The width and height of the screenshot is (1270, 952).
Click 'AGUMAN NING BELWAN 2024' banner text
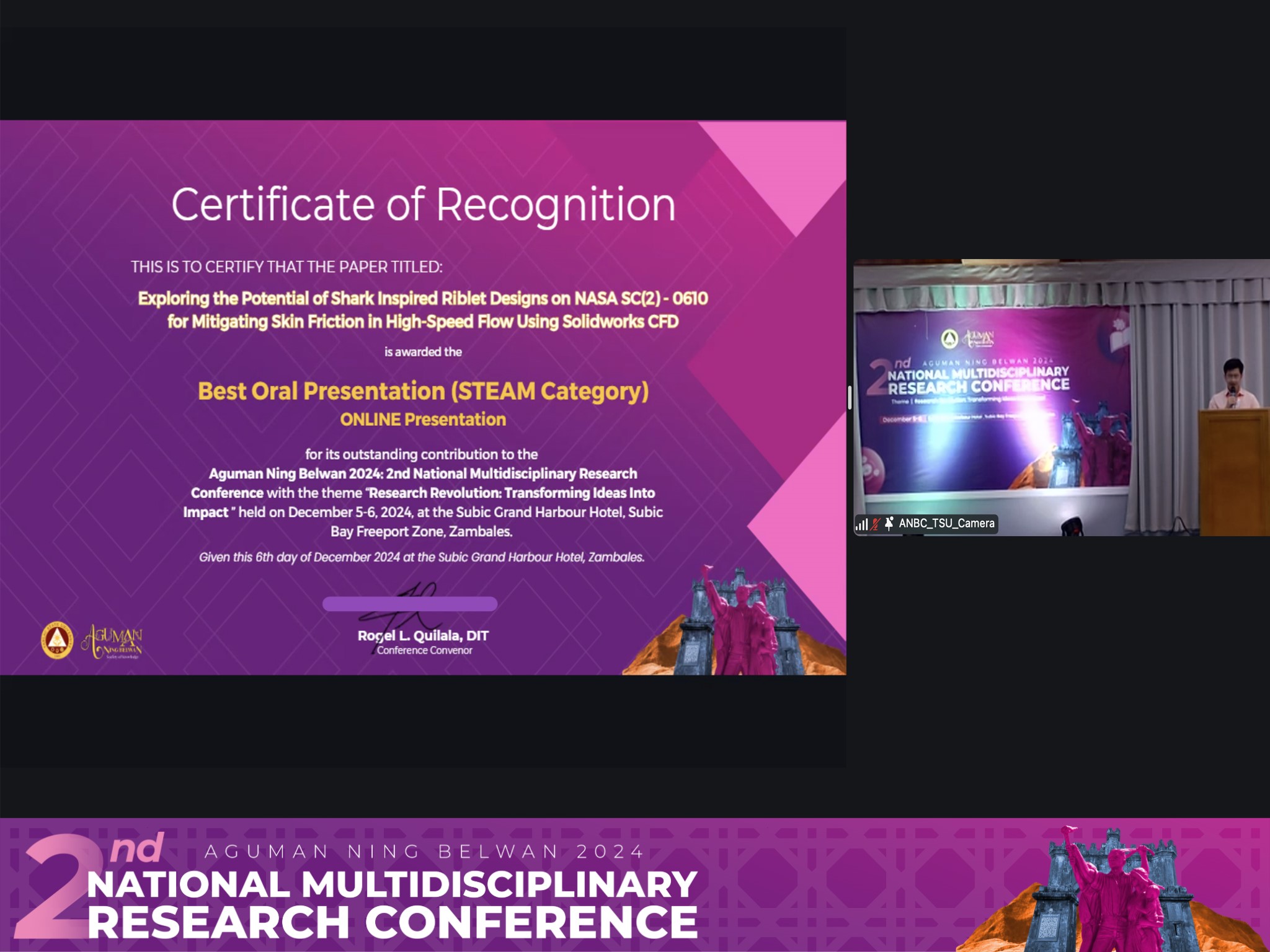[x=424, y=852]
